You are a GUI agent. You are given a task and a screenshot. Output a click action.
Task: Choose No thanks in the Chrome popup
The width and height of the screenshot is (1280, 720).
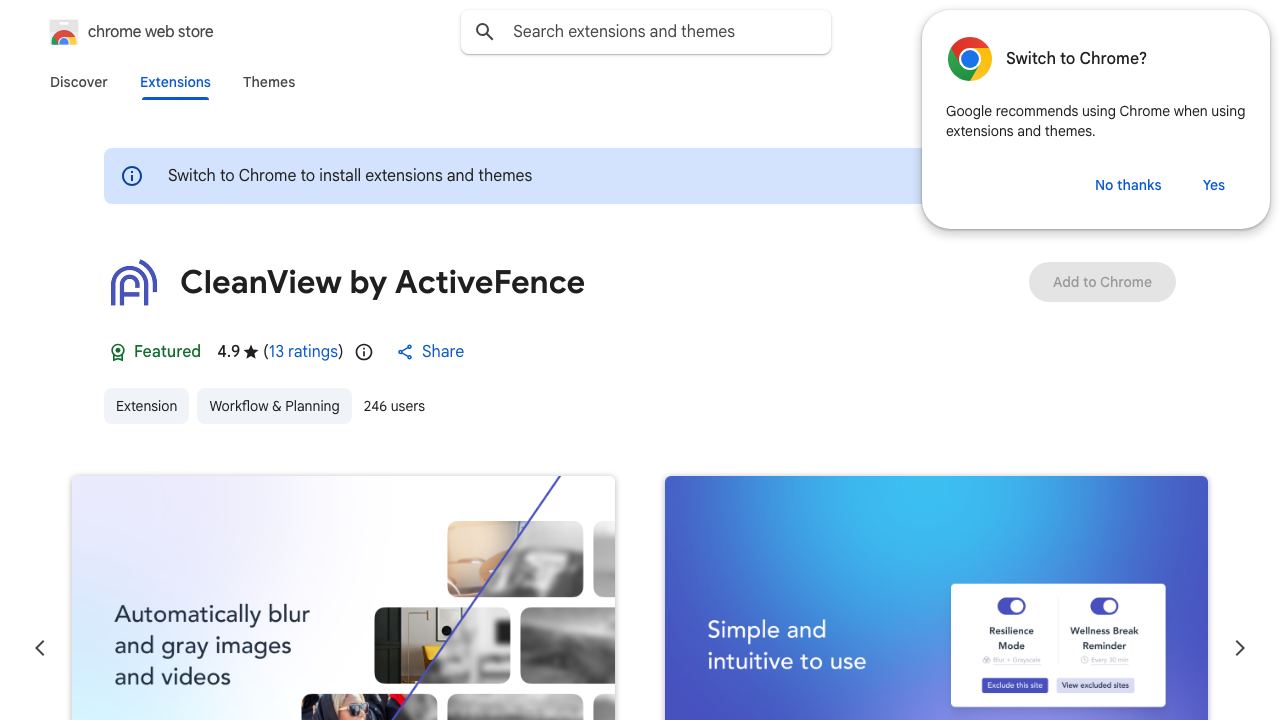[x=1128, y=185]
